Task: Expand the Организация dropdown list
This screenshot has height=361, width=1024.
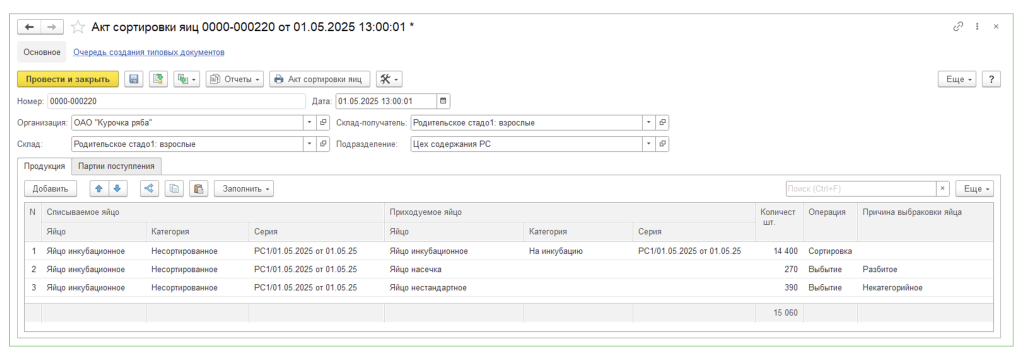Action: [x=310, y=123]
